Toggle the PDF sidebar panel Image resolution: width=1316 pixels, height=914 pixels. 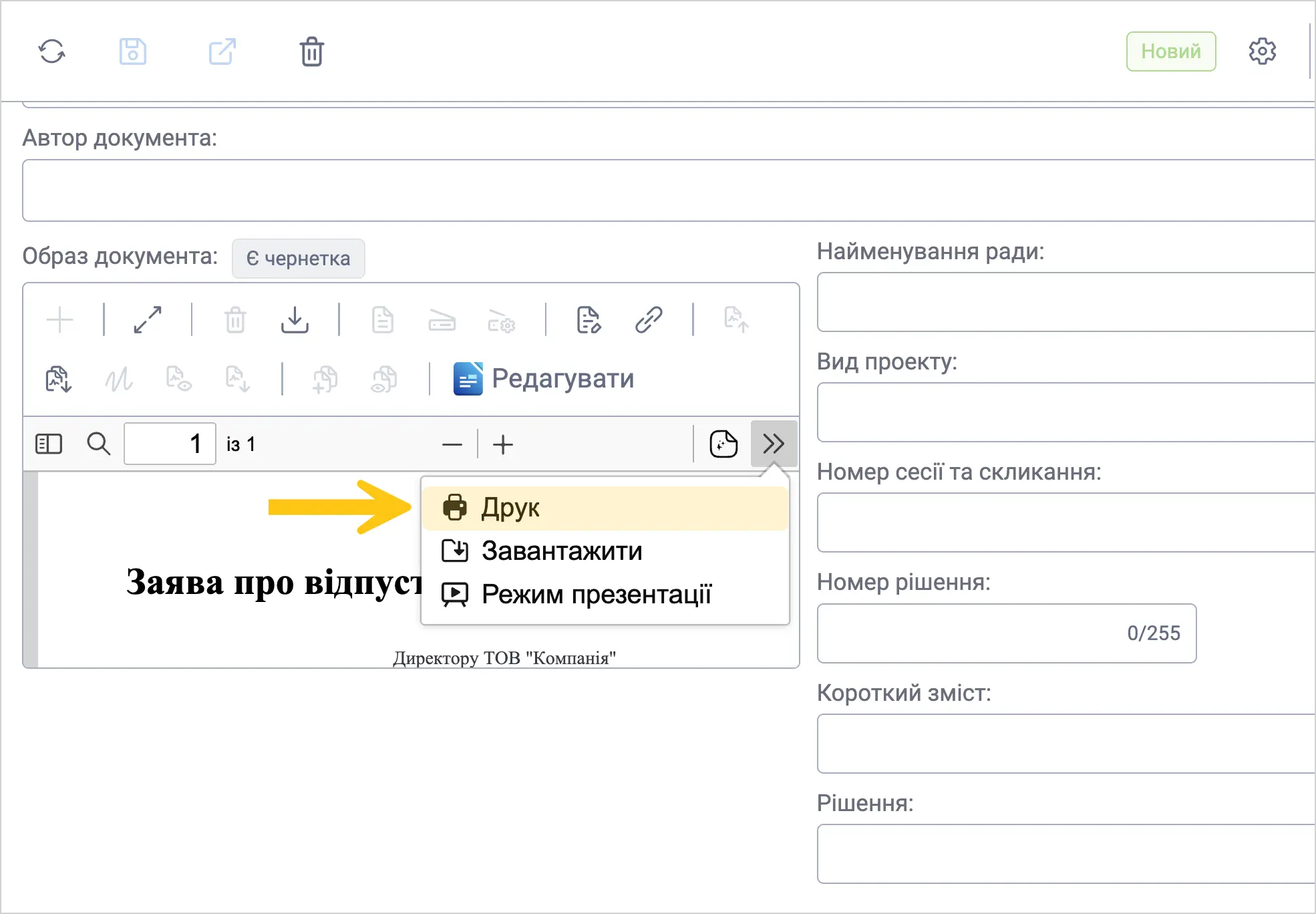(x=49, y=444)
